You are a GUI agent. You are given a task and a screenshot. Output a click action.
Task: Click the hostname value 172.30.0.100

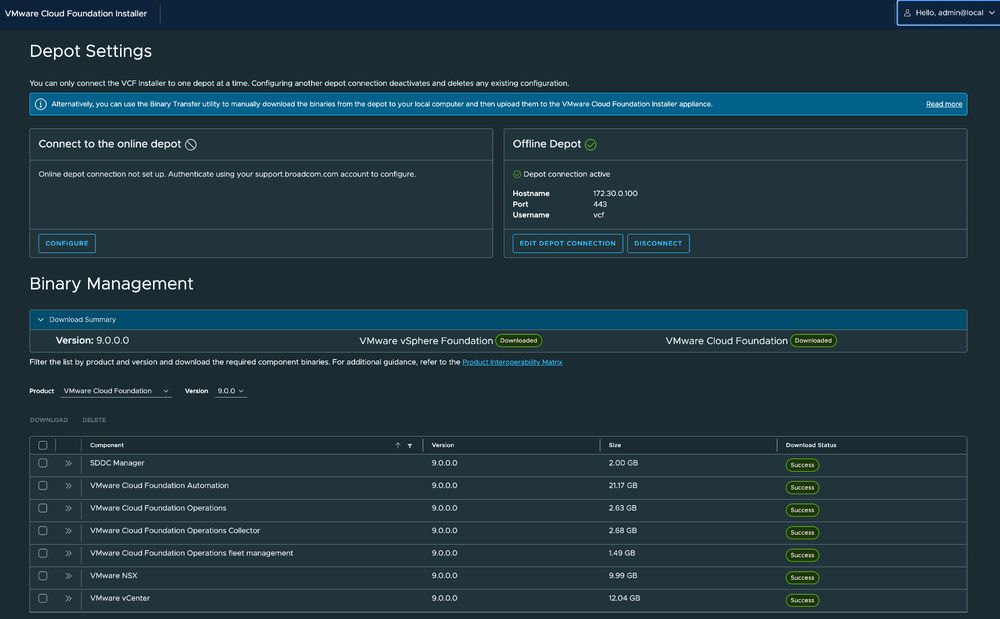point(615,194)
